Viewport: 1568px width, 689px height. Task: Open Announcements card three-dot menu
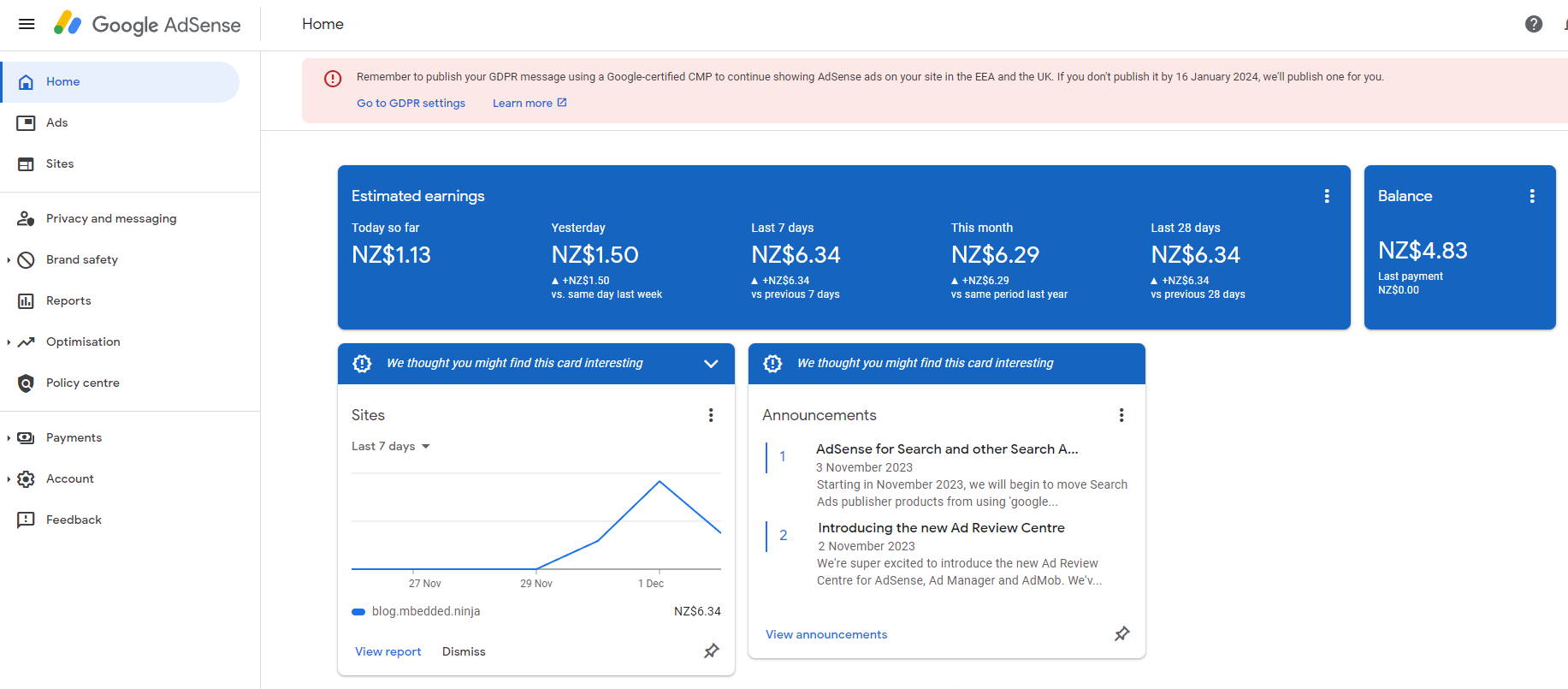1121,415
